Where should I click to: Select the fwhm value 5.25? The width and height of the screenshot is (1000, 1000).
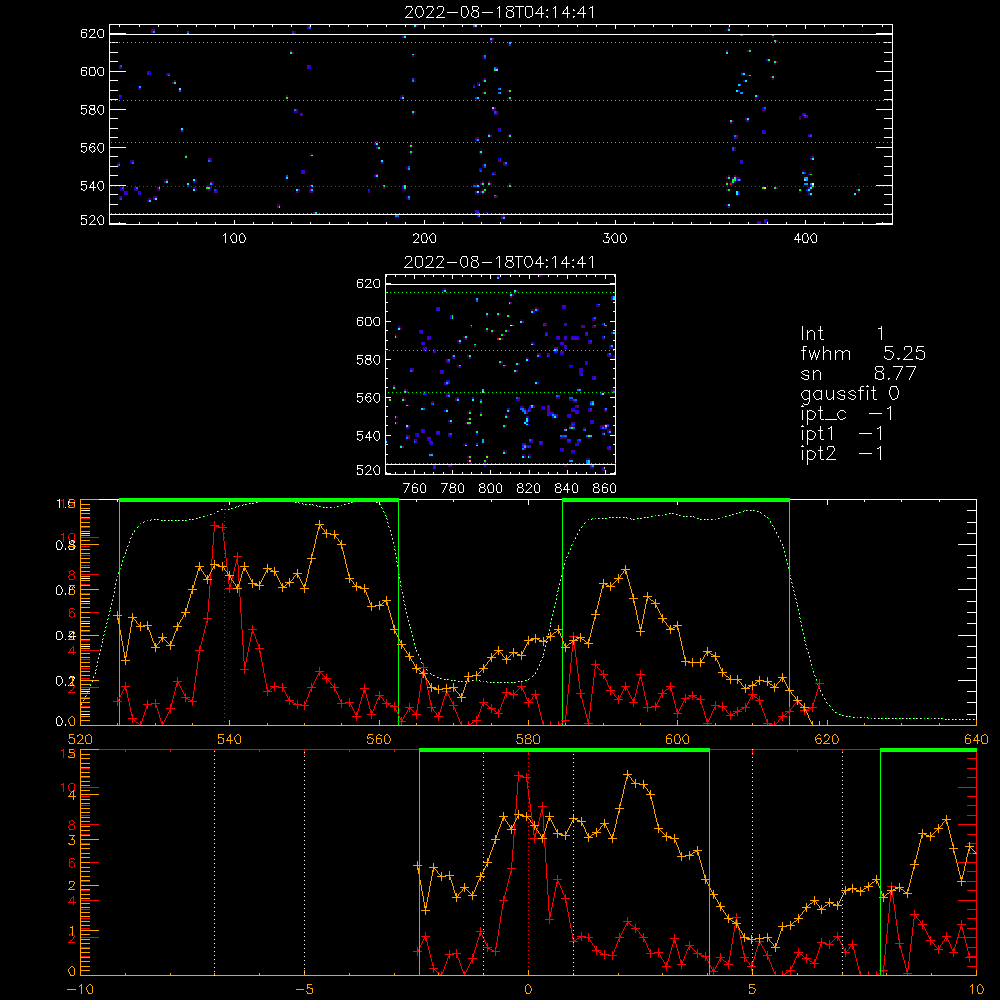point(904,353)
